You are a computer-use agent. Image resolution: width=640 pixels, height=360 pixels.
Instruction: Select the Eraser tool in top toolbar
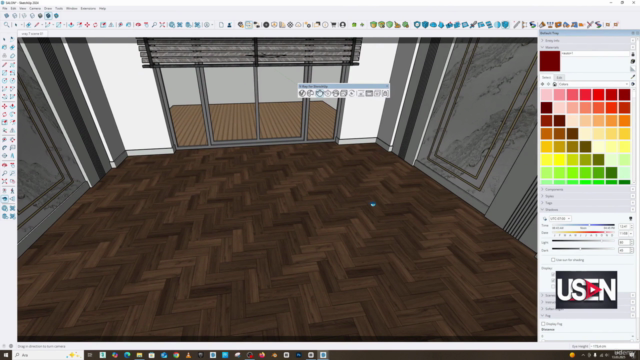click(28, 25)
